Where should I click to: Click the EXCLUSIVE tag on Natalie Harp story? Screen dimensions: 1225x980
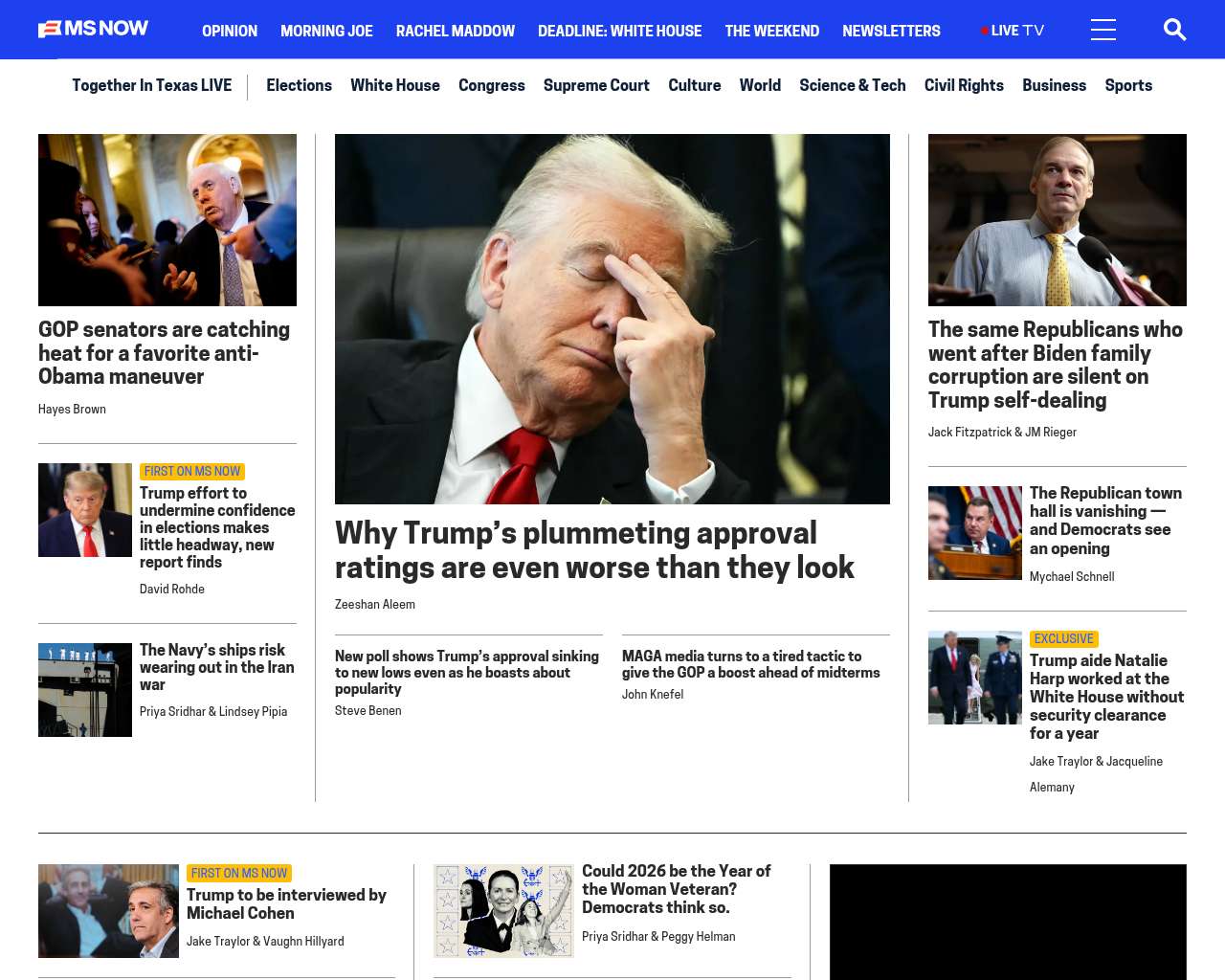1063,638
